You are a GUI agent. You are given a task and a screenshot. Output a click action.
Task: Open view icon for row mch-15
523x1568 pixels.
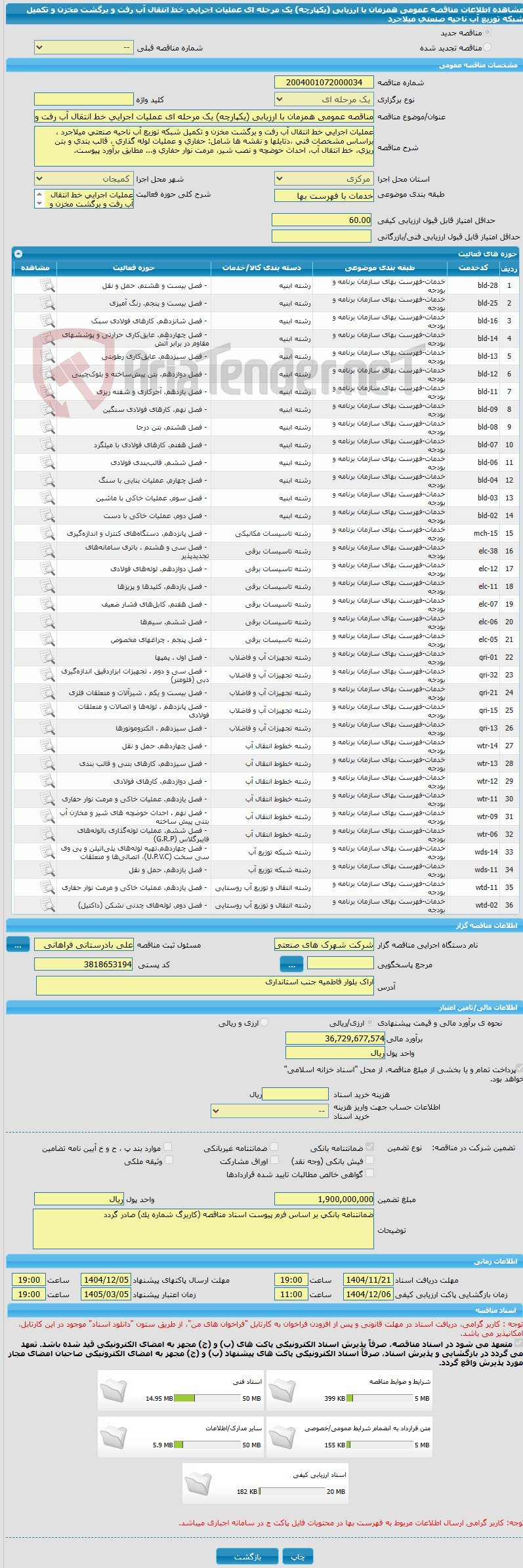[x=47, y=533]
